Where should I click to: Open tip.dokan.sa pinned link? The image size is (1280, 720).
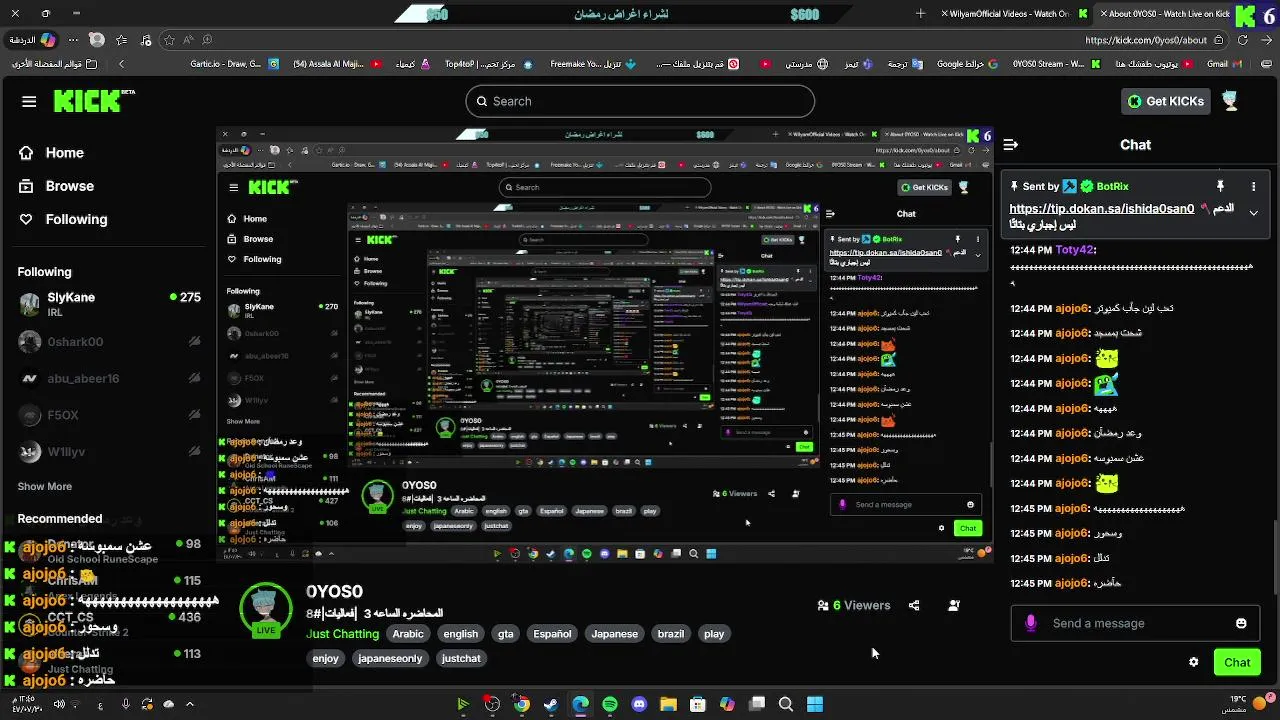pos(1102,209)
